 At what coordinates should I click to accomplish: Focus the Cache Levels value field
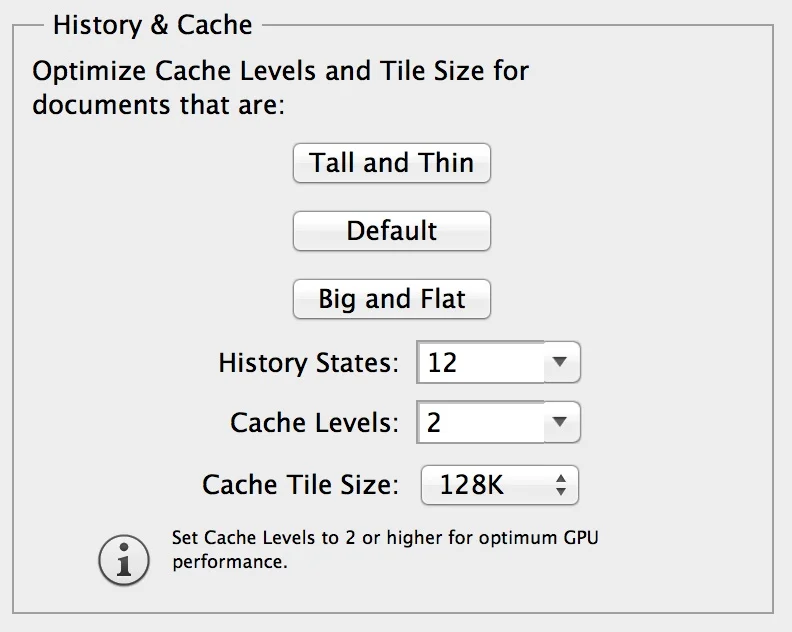pos(480,422)
